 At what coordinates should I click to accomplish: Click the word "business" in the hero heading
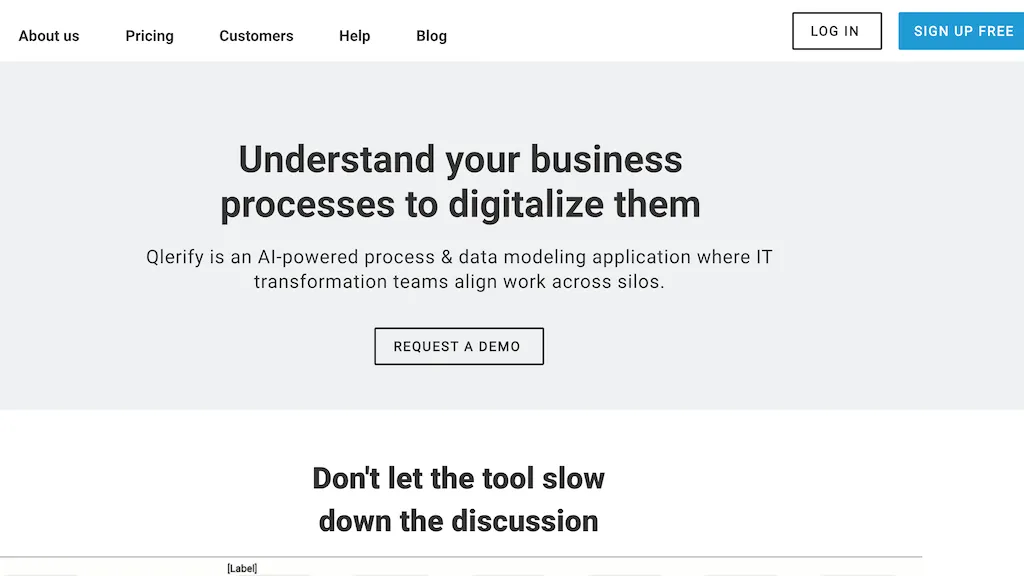pyautogui.click(x=606, y=160)
